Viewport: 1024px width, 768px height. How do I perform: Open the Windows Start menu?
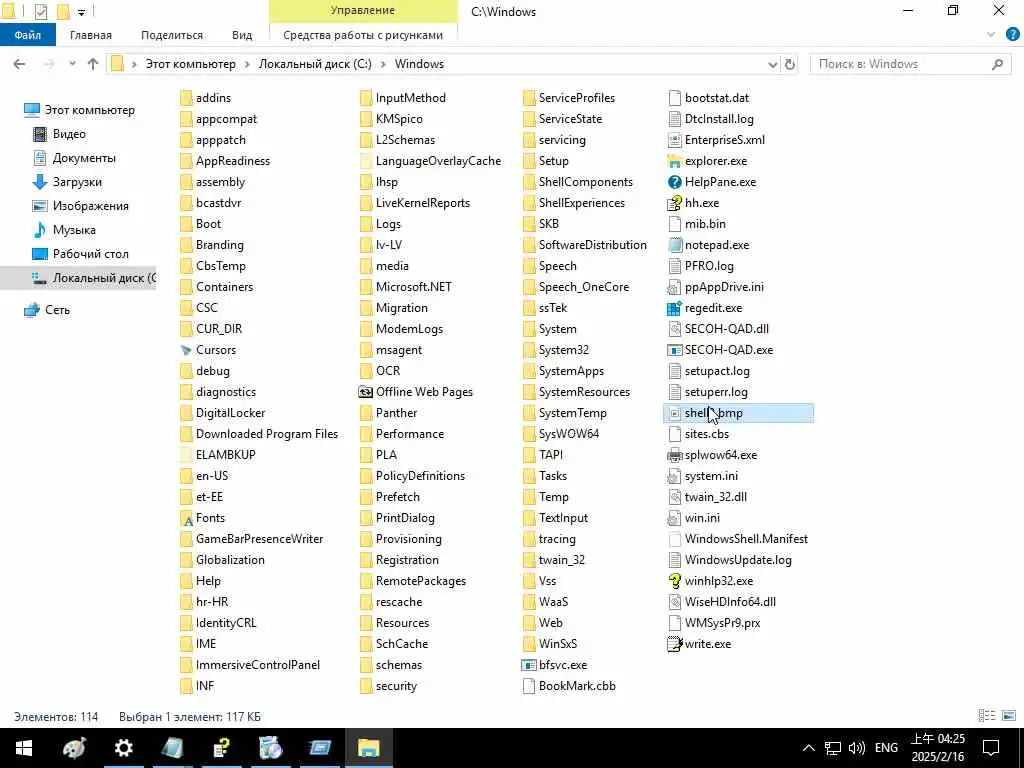click(x=24, y=748)
